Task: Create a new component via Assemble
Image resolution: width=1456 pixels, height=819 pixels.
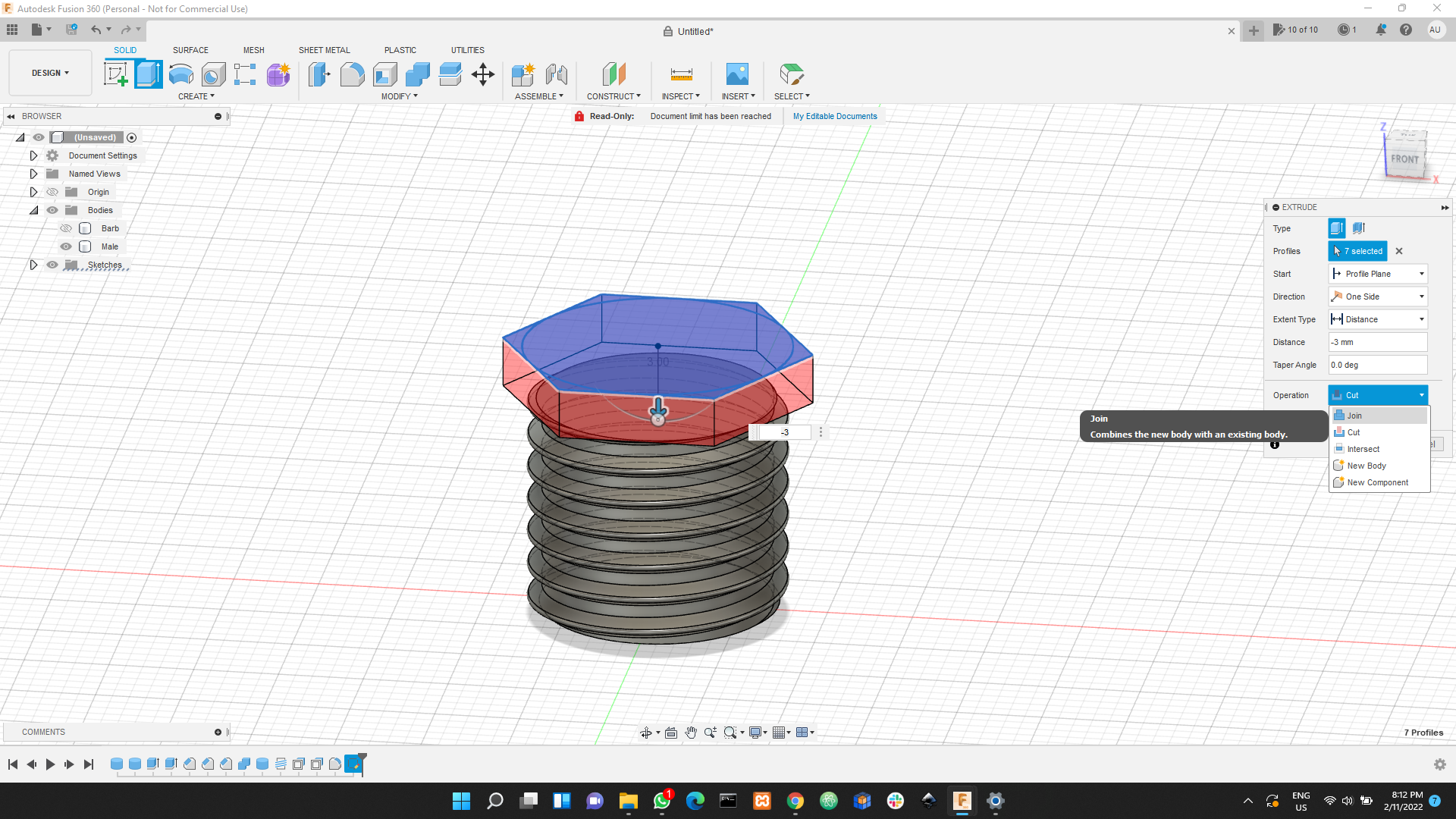Action: (523, 74)
